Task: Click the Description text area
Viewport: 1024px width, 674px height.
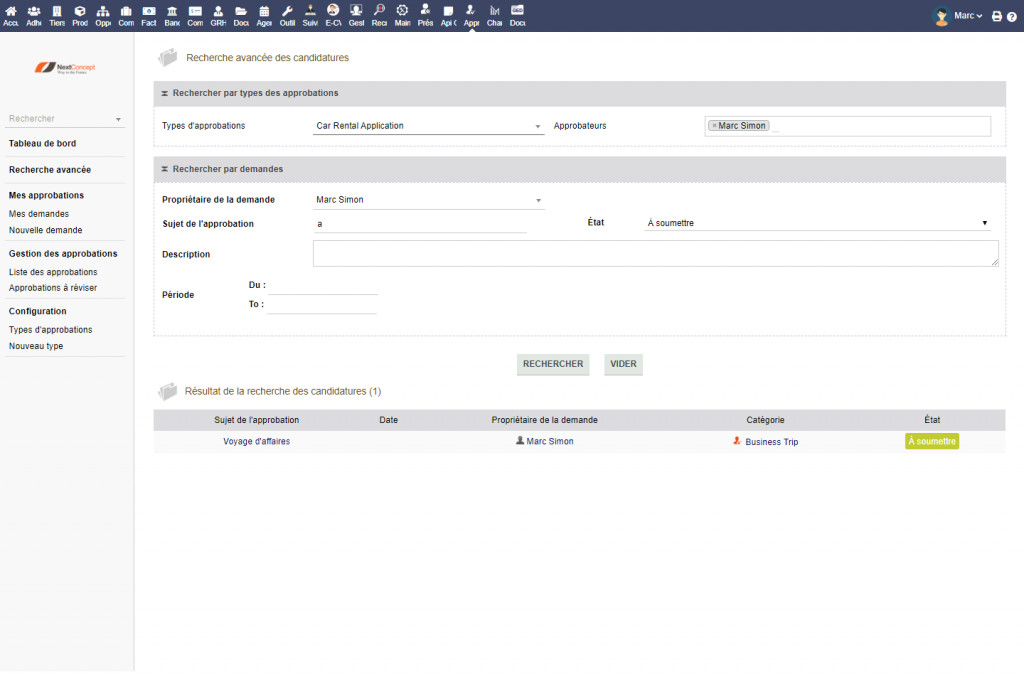Action: click(x=655, y=254)
